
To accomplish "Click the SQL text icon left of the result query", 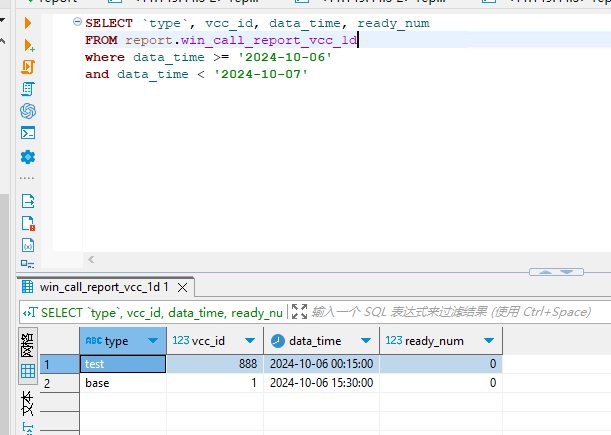I will pyautogui.click(x=30, y=313).
